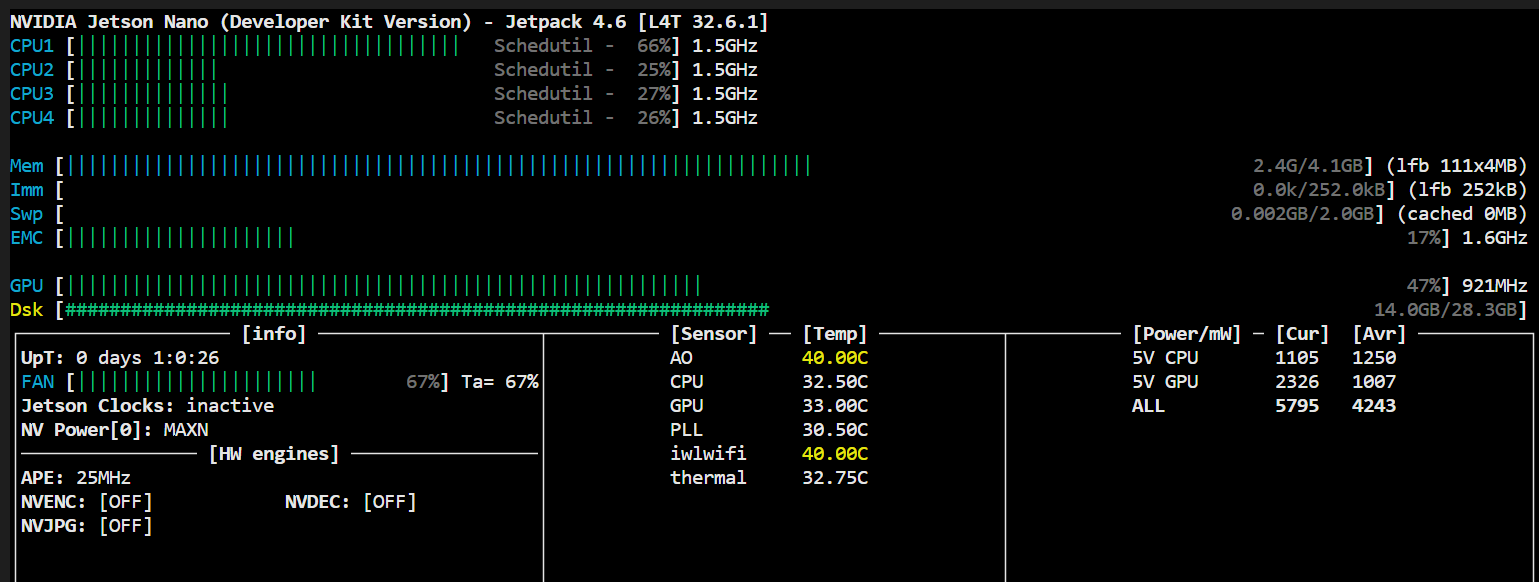Click the CPU3 label

tap(32, 94)
